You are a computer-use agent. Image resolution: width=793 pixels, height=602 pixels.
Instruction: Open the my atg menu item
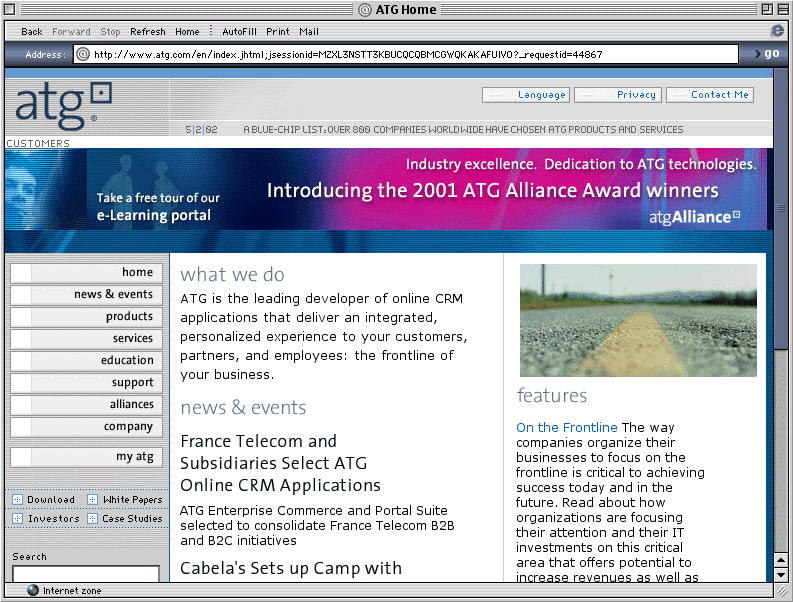click(x=86, y=457)
